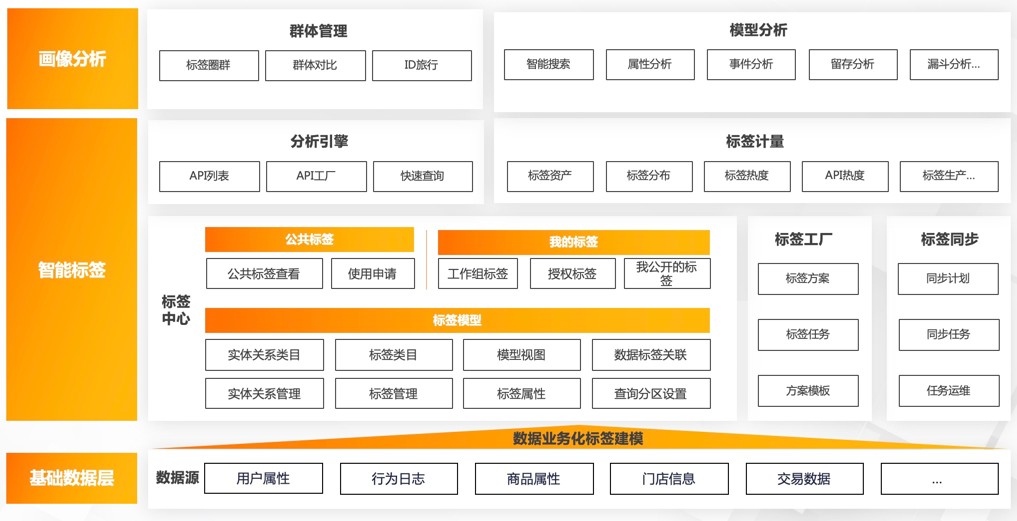Click the 交易数据 data source box
The height and width of the screenshot is (521, 1017).
804,479
